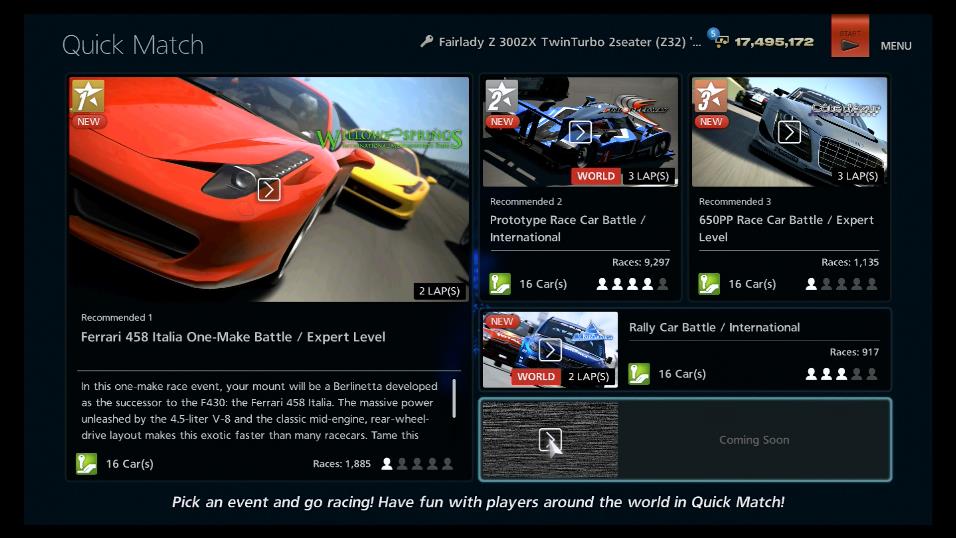This screenshot has height=538, width=956.
Task: Click 16 Car(s) in the Prototype card
Action: pos(543,284)
